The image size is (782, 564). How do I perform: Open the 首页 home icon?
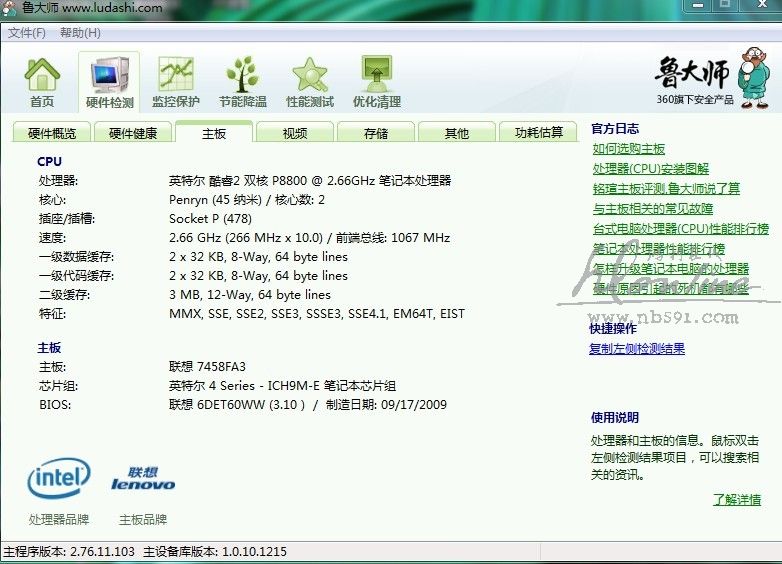coord(42,81)
